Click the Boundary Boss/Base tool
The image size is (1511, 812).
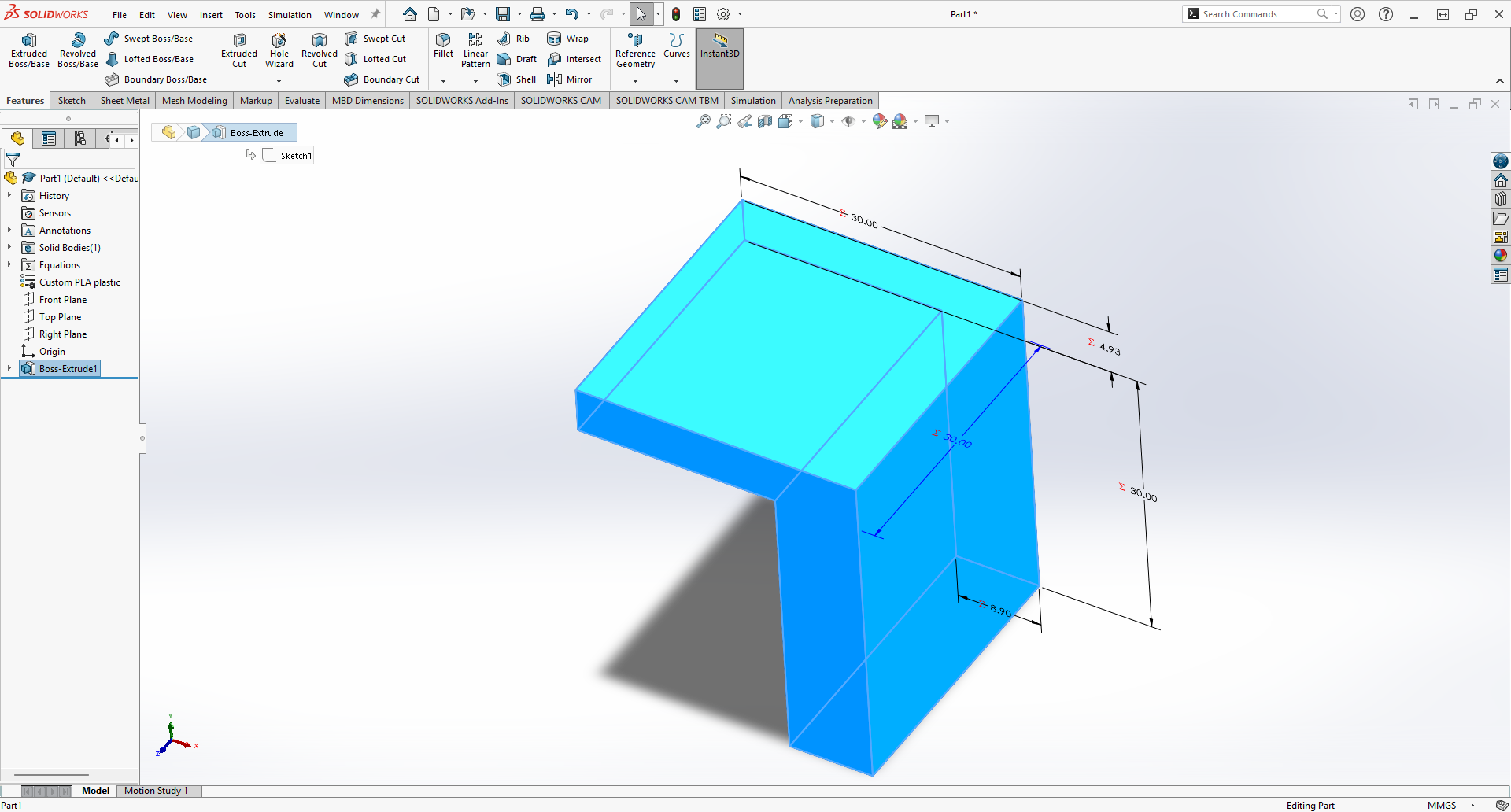click(156, 79)
